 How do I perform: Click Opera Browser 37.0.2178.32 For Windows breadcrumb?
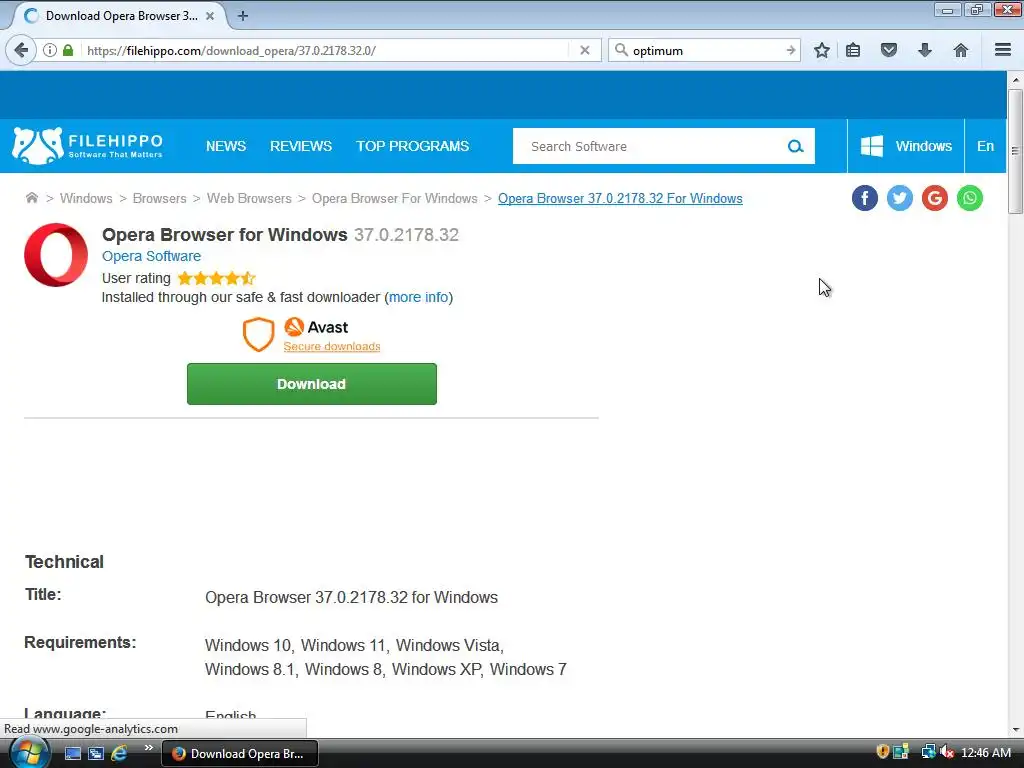tap(620, 199)
